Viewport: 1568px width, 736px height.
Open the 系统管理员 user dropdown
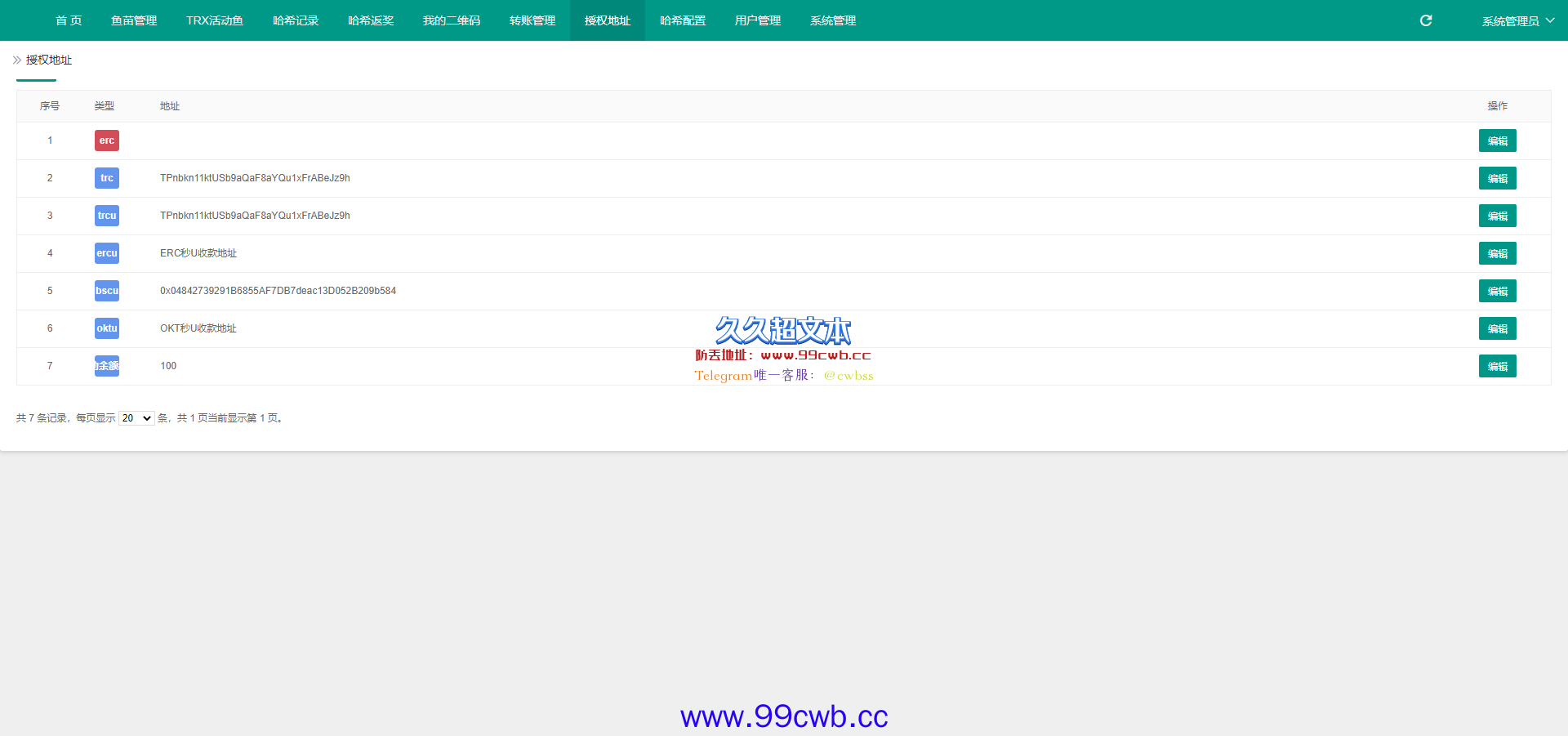click(x=1518, y=21)
